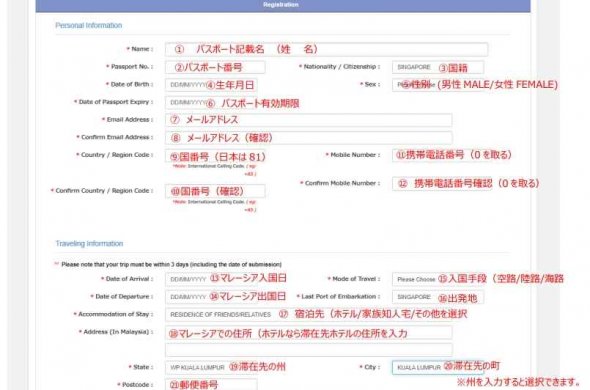Click the second Address line field
This screenshot has width=590, height=390.
[308, 350]
